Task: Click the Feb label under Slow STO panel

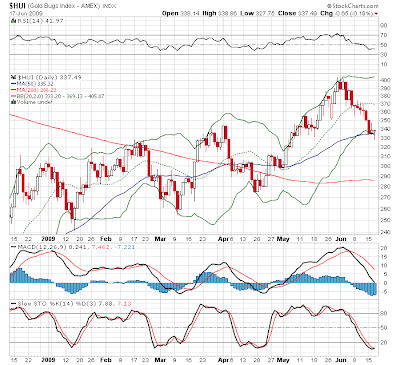Action: [x=106, y=360]
